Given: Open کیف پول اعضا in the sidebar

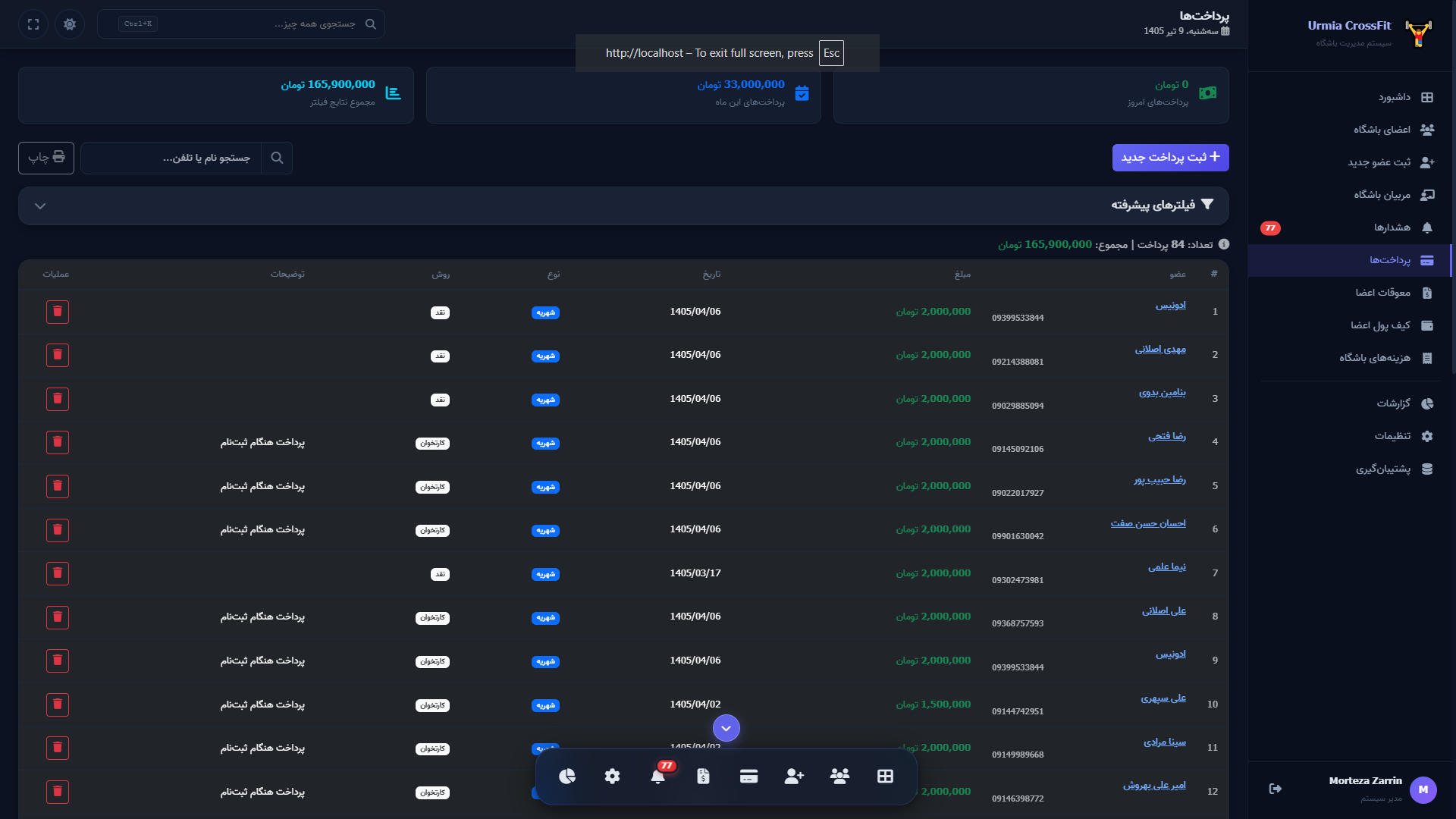Looking at the screenshot, I should [1350, 325].
